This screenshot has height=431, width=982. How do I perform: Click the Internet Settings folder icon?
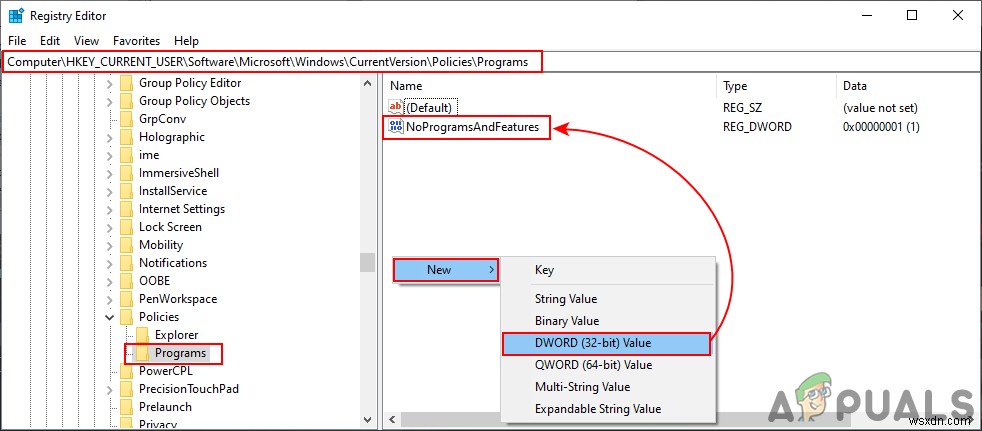tap(127, 209)
